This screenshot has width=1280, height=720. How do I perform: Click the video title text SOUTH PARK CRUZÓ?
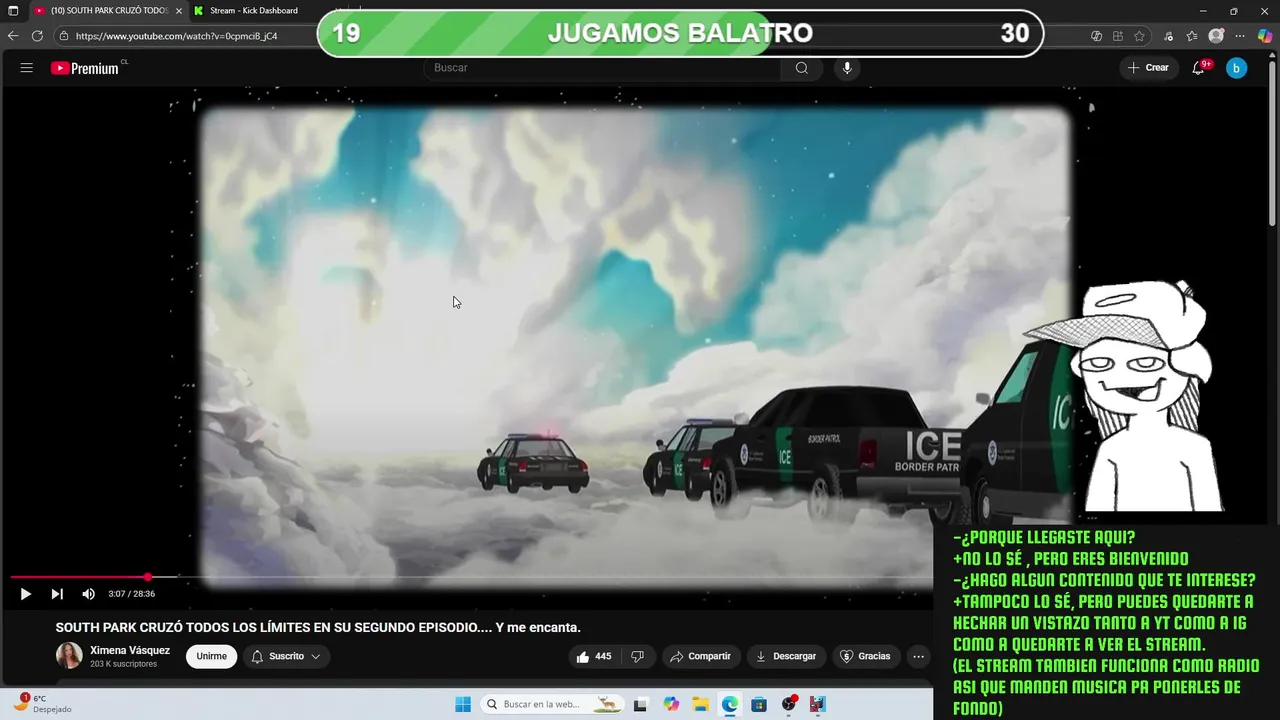tap(318, 627)
